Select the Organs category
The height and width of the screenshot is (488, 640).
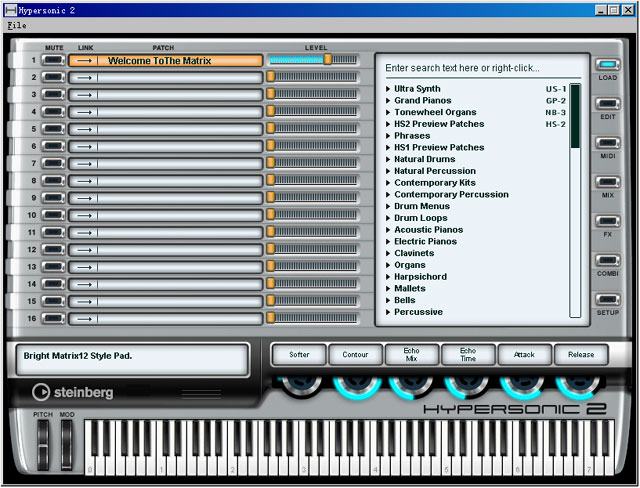[x=410, y=265]
